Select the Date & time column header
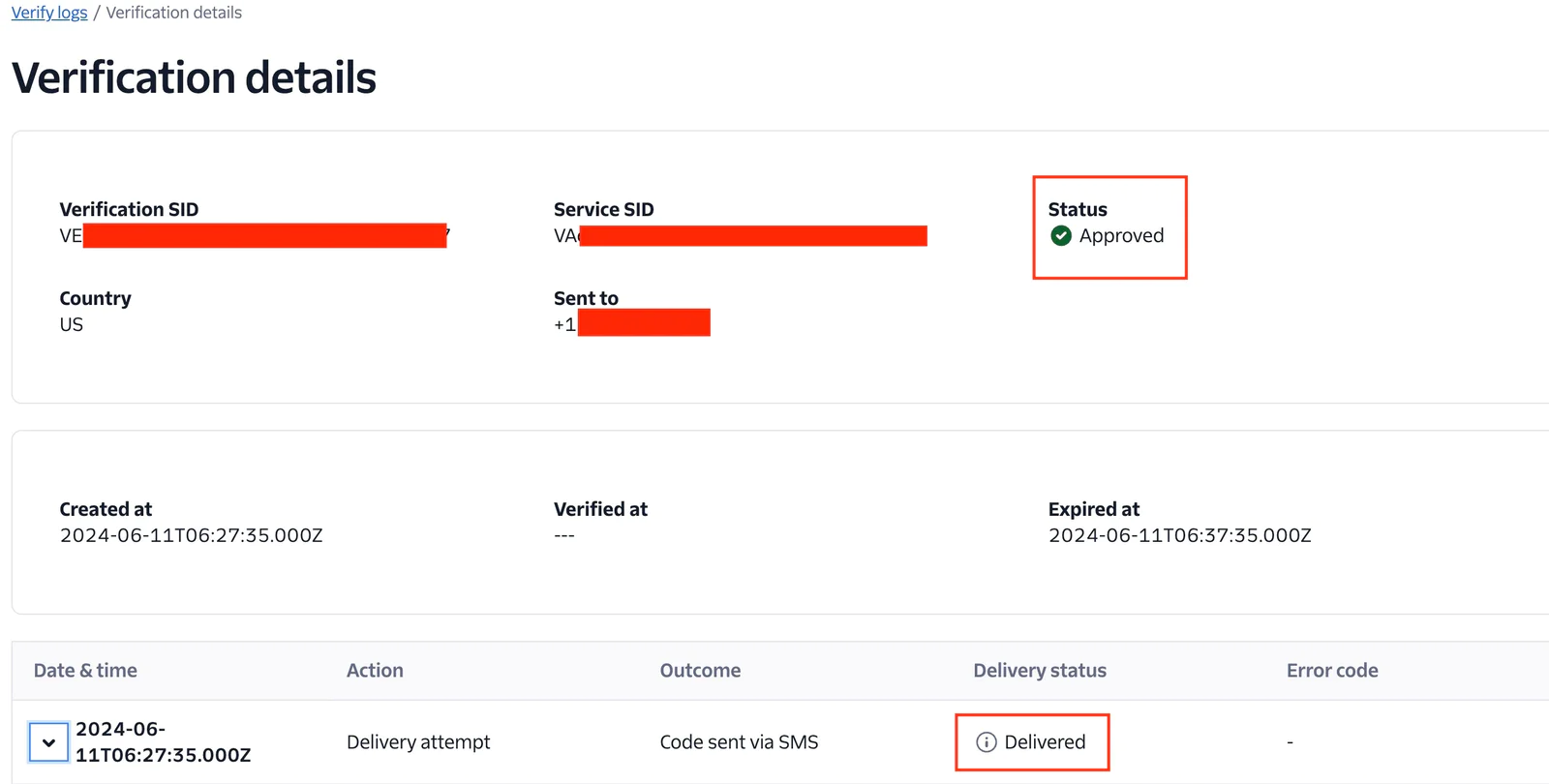 pos(85,671)
